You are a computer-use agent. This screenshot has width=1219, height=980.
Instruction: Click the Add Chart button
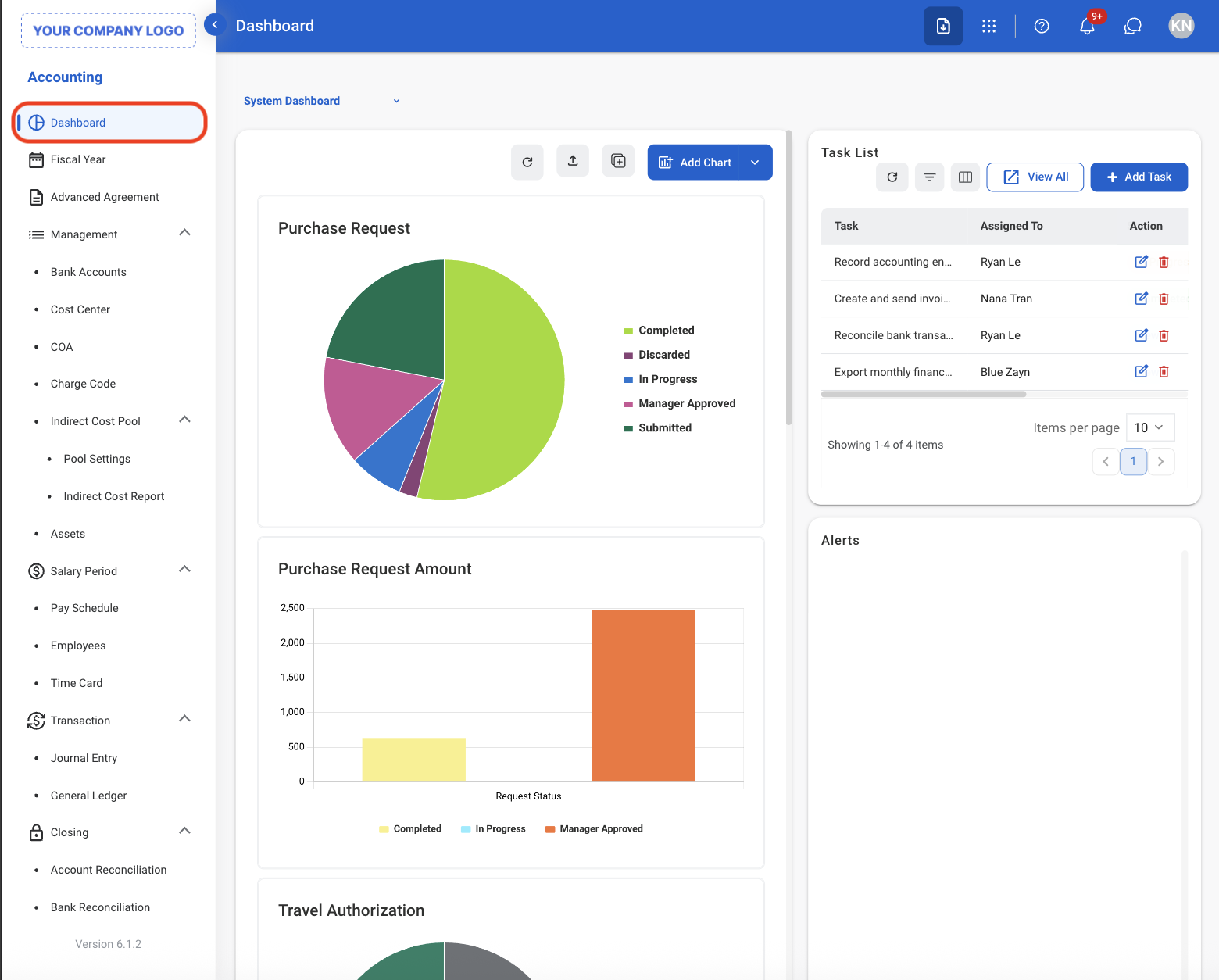694,163
